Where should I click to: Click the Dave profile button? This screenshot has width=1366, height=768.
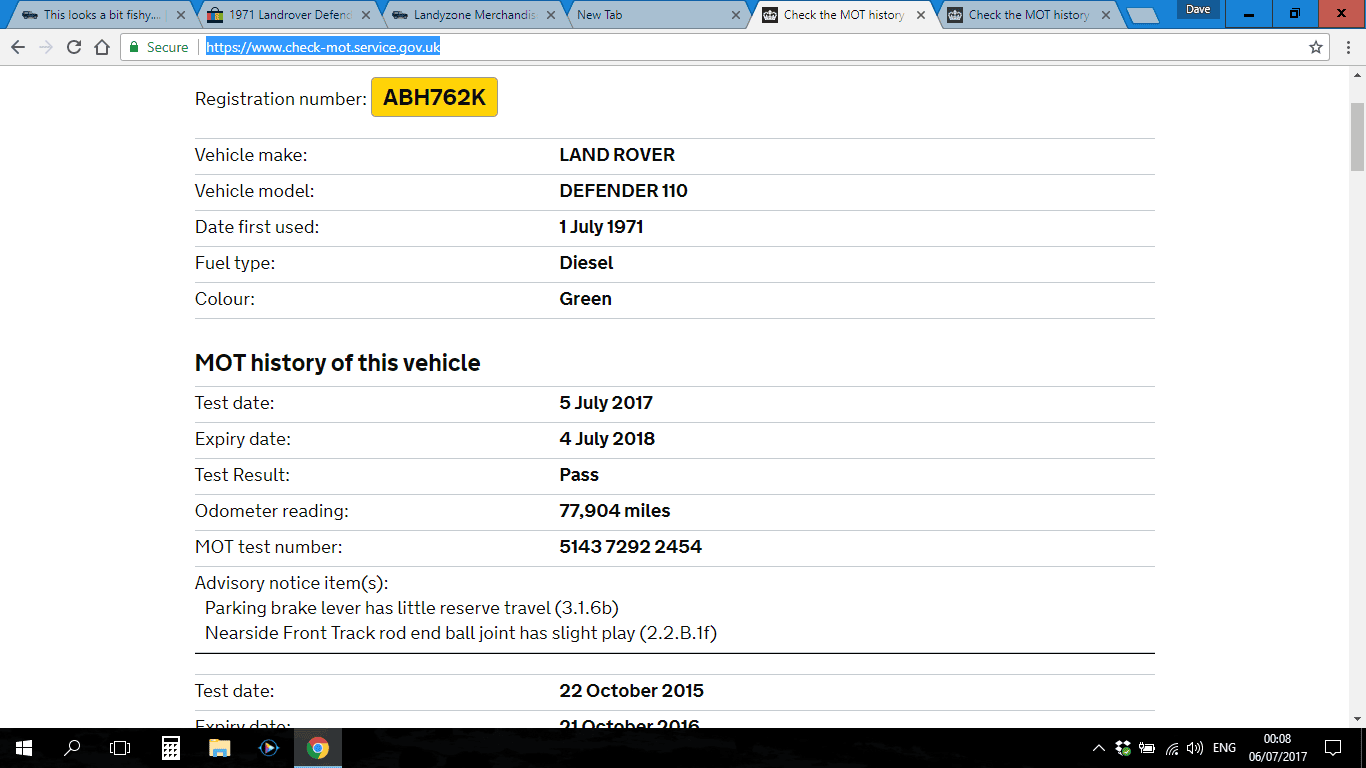[x=1197, y=10]
